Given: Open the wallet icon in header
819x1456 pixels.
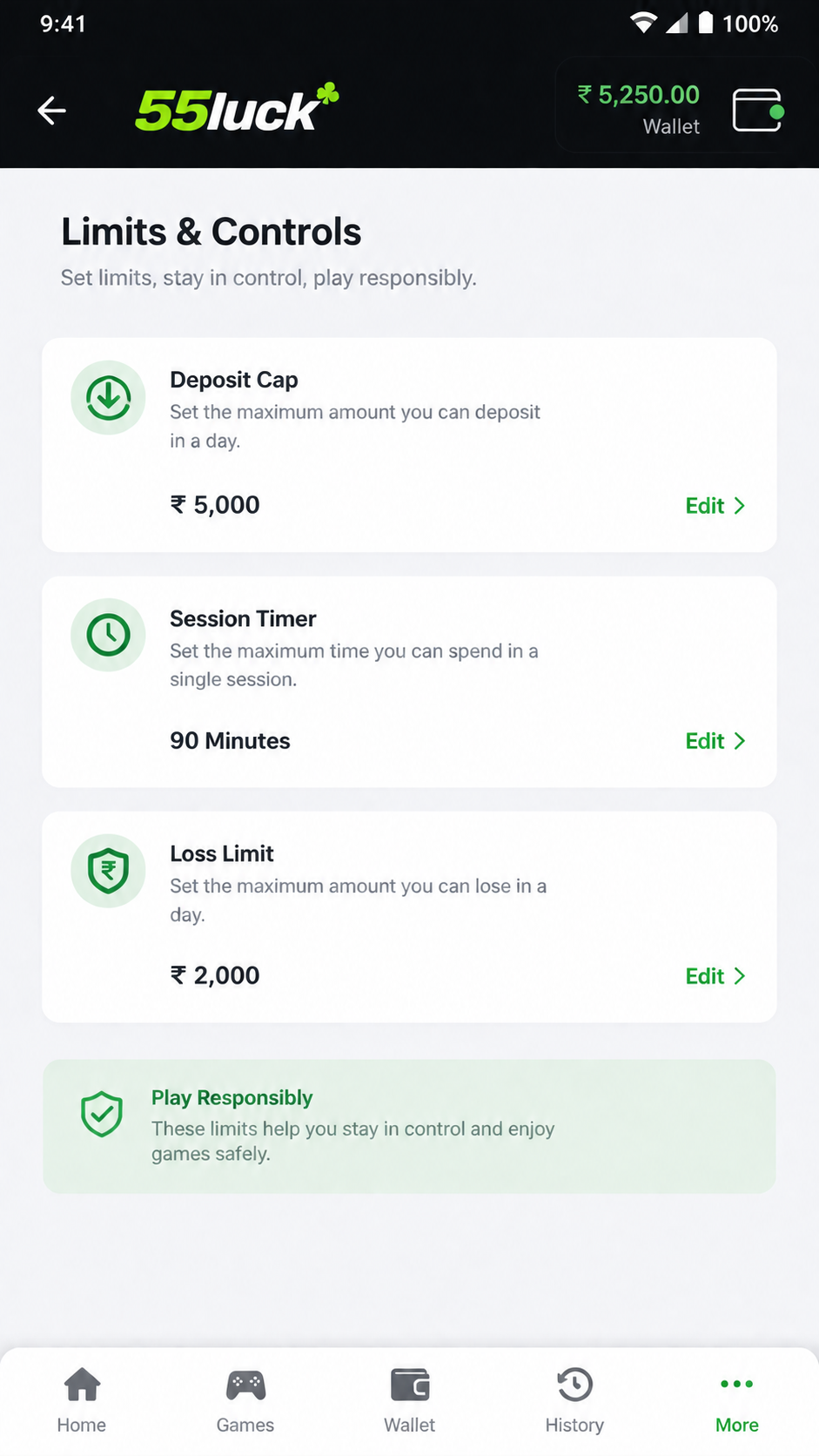Looking at the screenshot, I should pyautogui.click(x=758, y=111).
